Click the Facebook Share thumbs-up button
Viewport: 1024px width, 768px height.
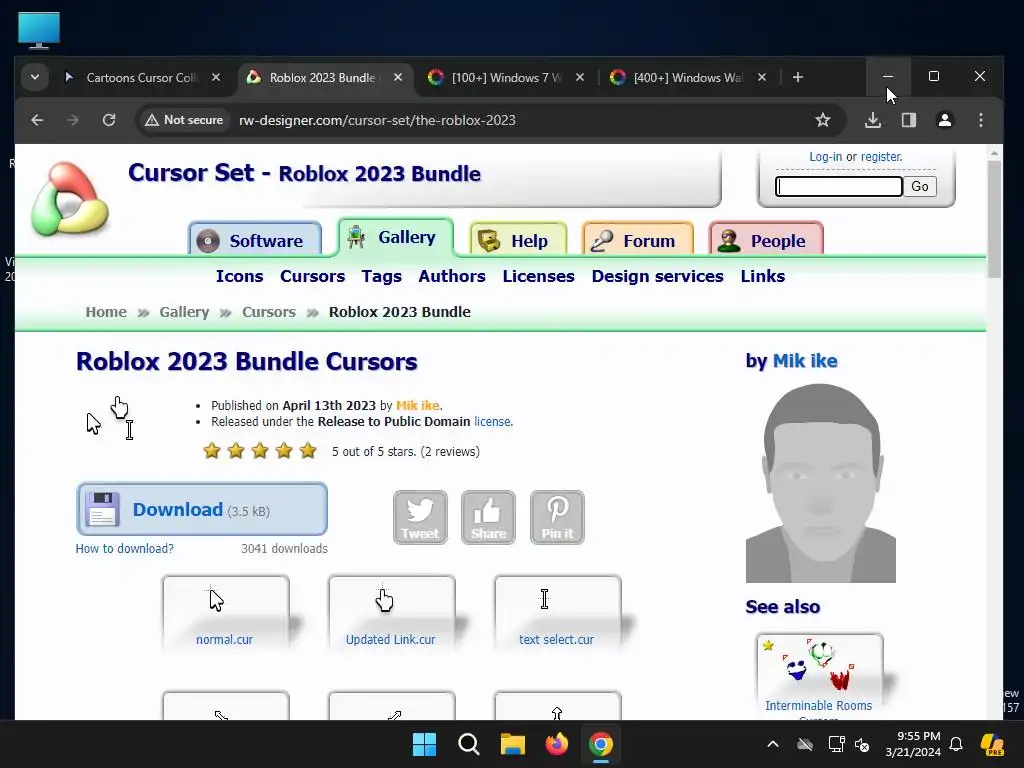488,517
